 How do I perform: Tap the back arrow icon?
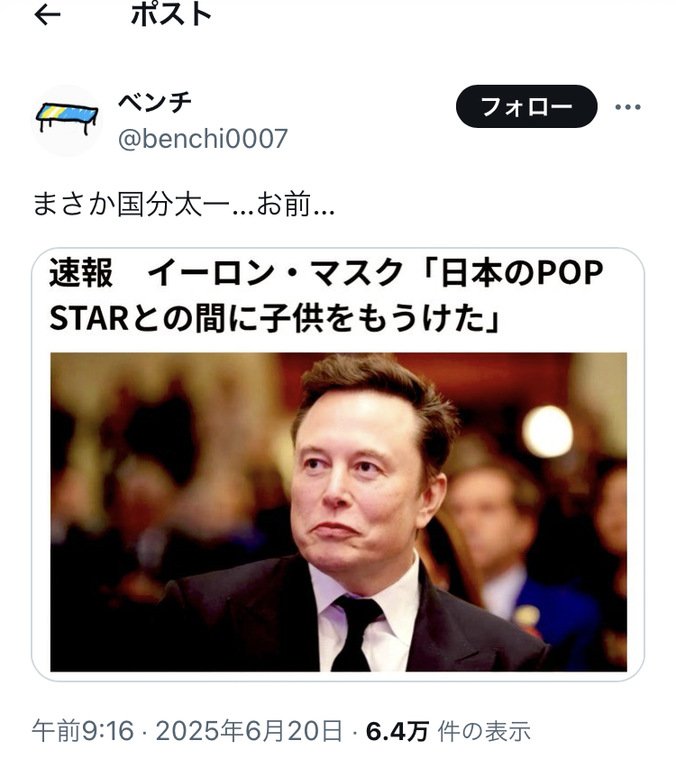[48, 15]
